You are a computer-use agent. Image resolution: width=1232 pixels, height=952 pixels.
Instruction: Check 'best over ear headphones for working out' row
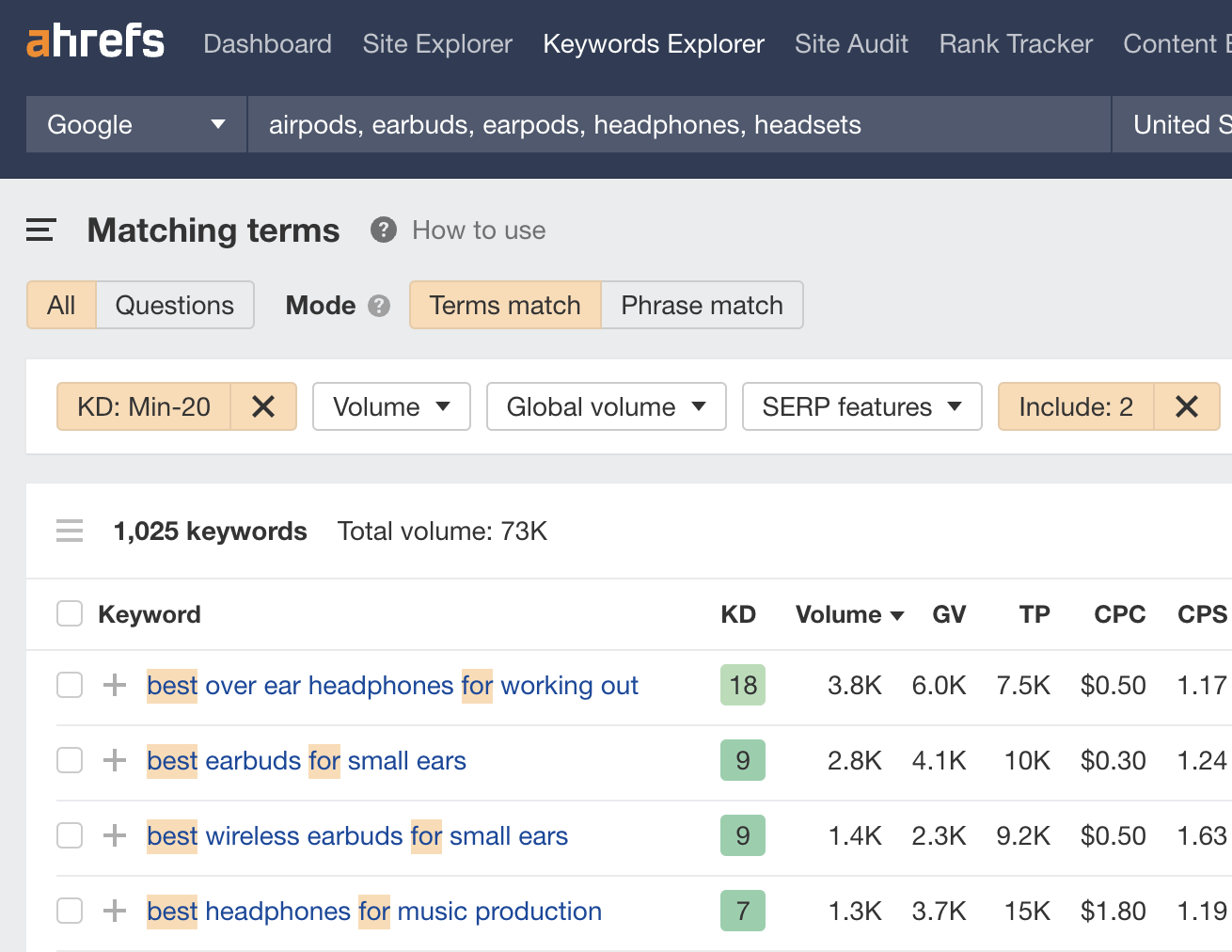(x=70, y=685)
